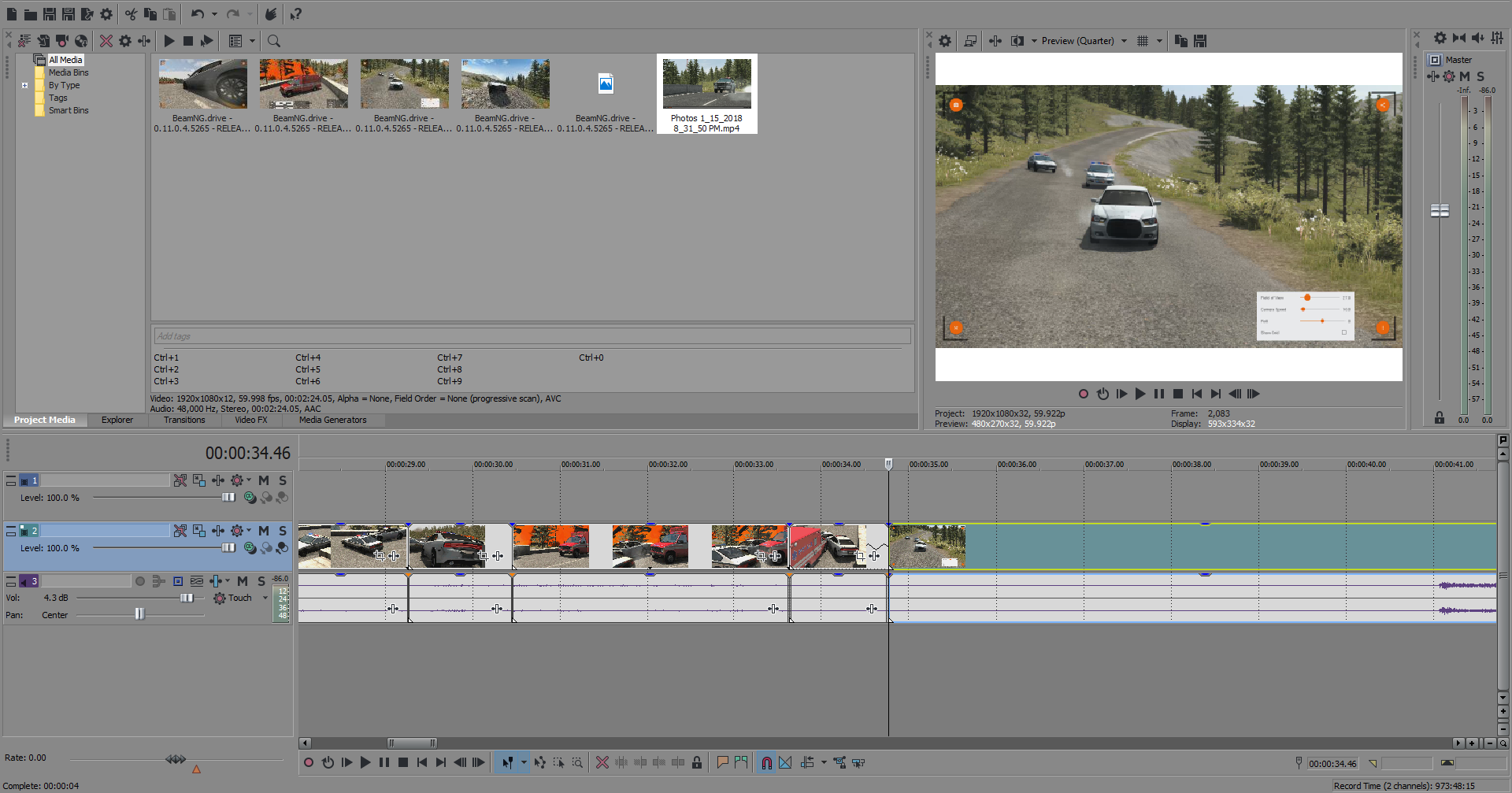Toggle snapping with the magnet icon
Viewport: 1512px width, 793px height.
tap(766, 762)
